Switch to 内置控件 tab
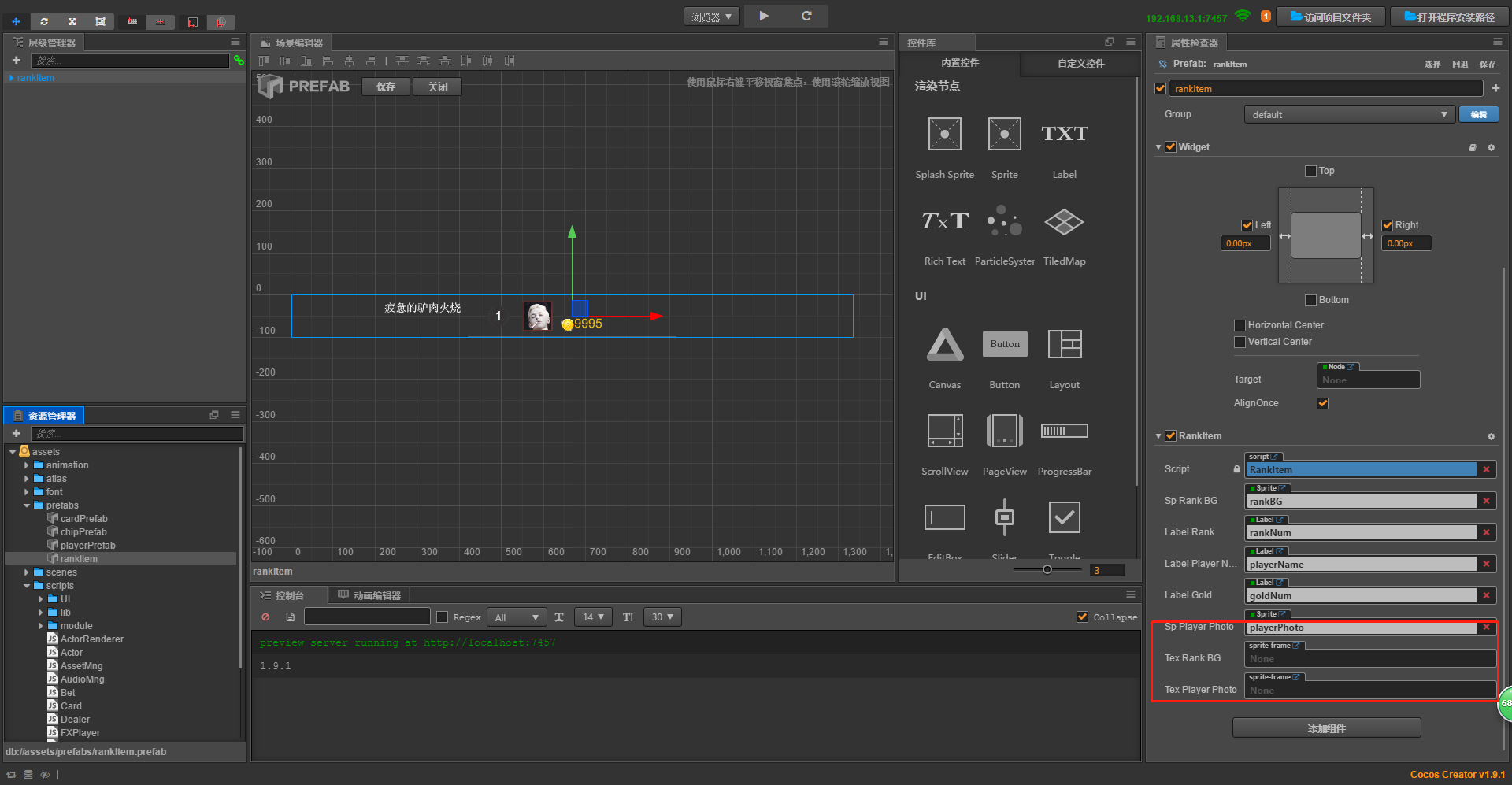The height and width of the screenshot is (785, 1512). (959, 63)
